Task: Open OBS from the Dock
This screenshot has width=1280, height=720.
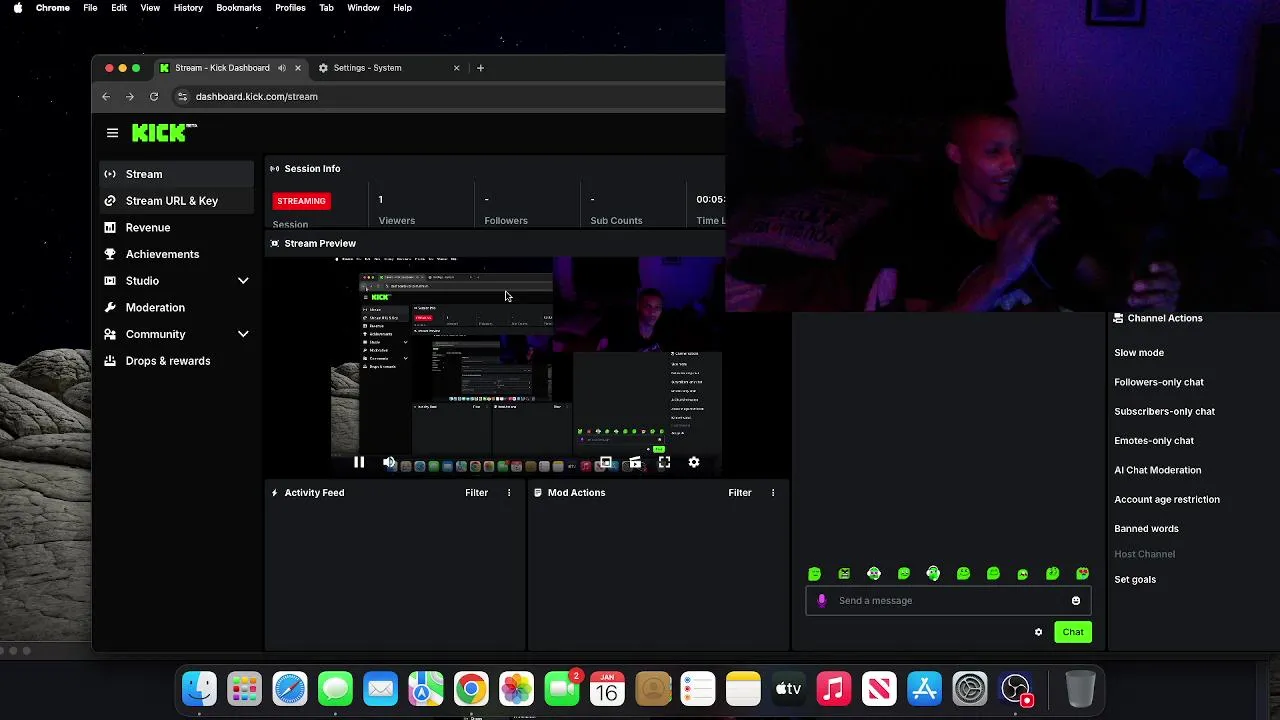Action: (x=1015, y=689)
